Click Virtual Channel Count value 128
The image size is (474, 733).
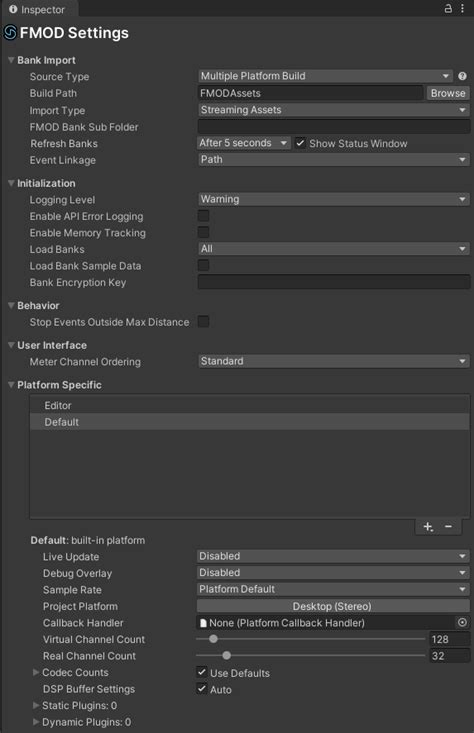[449, 639]
